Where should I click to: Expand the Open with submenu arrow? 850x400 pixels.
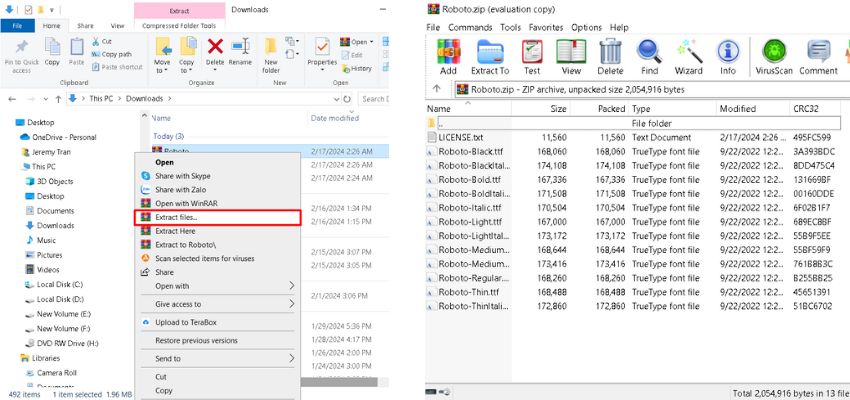tap(291, 286)
